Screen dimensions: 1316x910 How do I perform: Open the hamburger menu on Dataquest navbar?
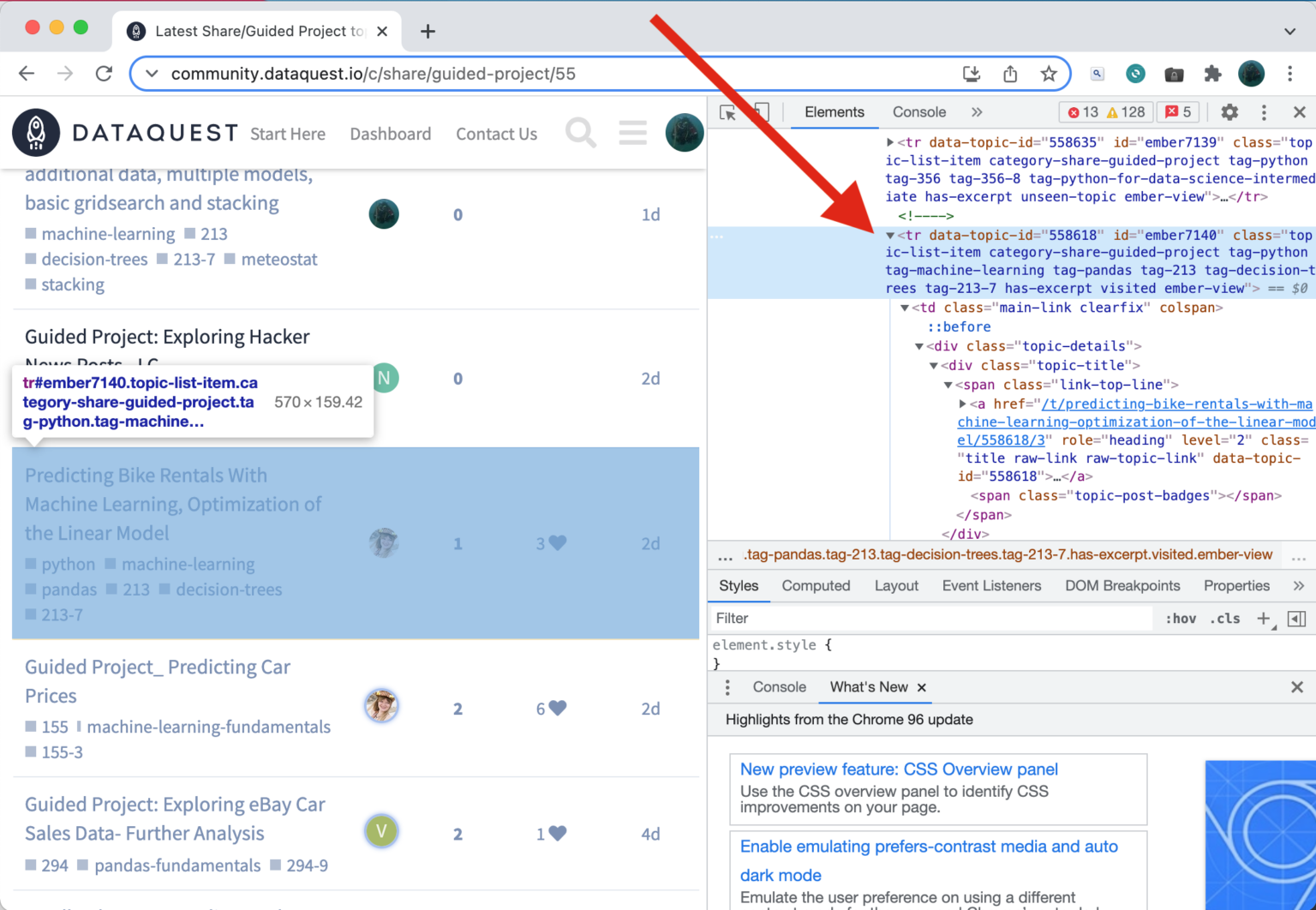coord(632,133)
